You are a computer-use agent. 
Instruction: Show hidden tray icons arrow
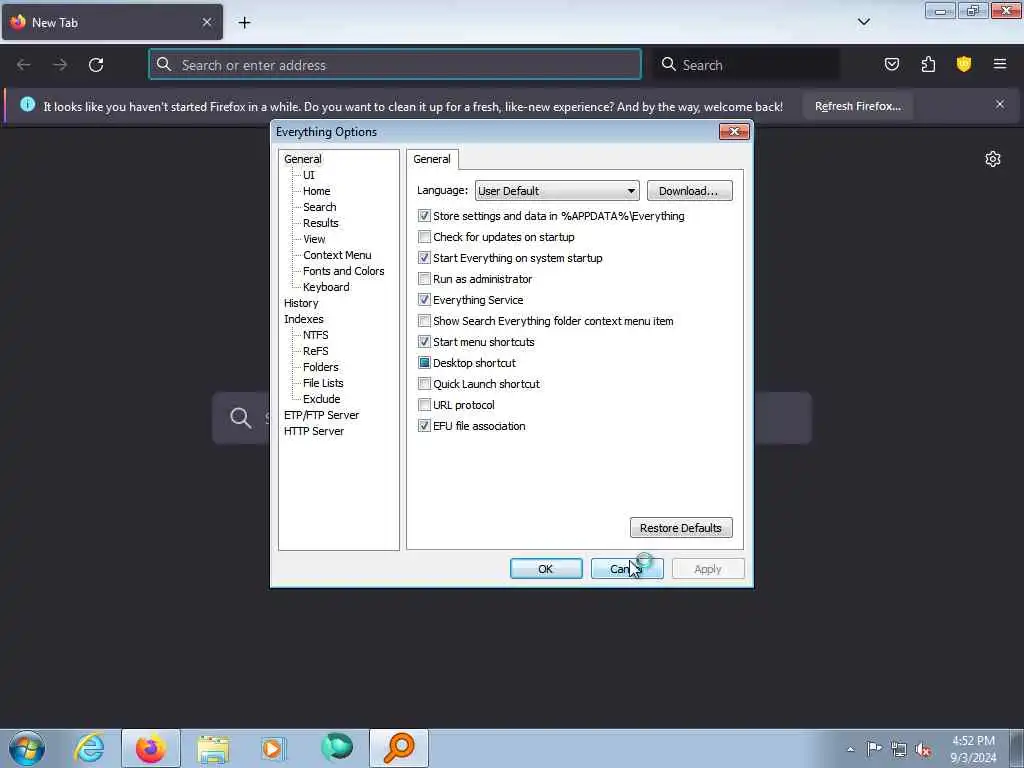click(850, 750)
